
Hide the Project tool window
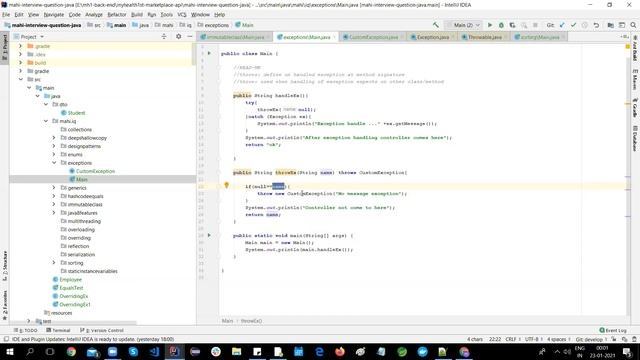[x=190, y=36]
